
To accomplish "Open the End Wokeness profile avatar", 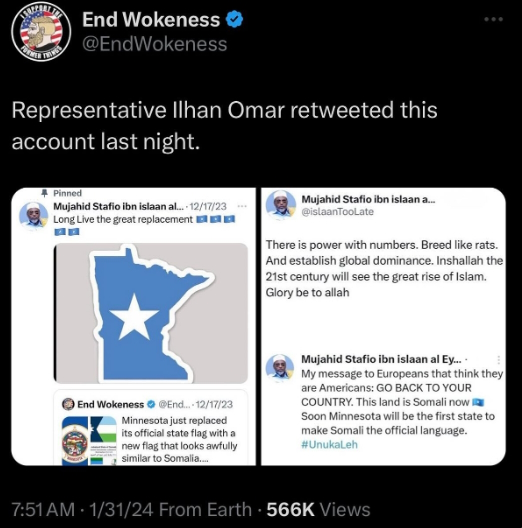I will (x=41, y=32).
